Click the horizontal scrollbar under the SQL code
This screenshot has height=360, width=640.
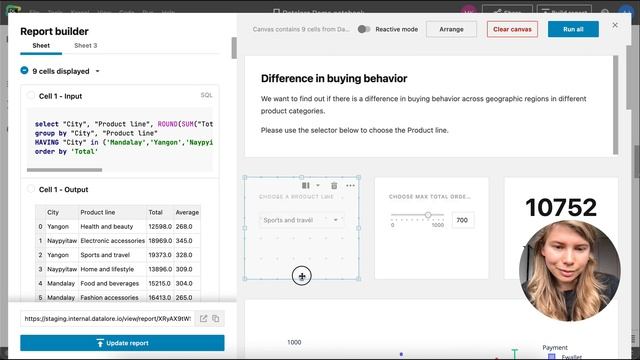pos(64,170)
